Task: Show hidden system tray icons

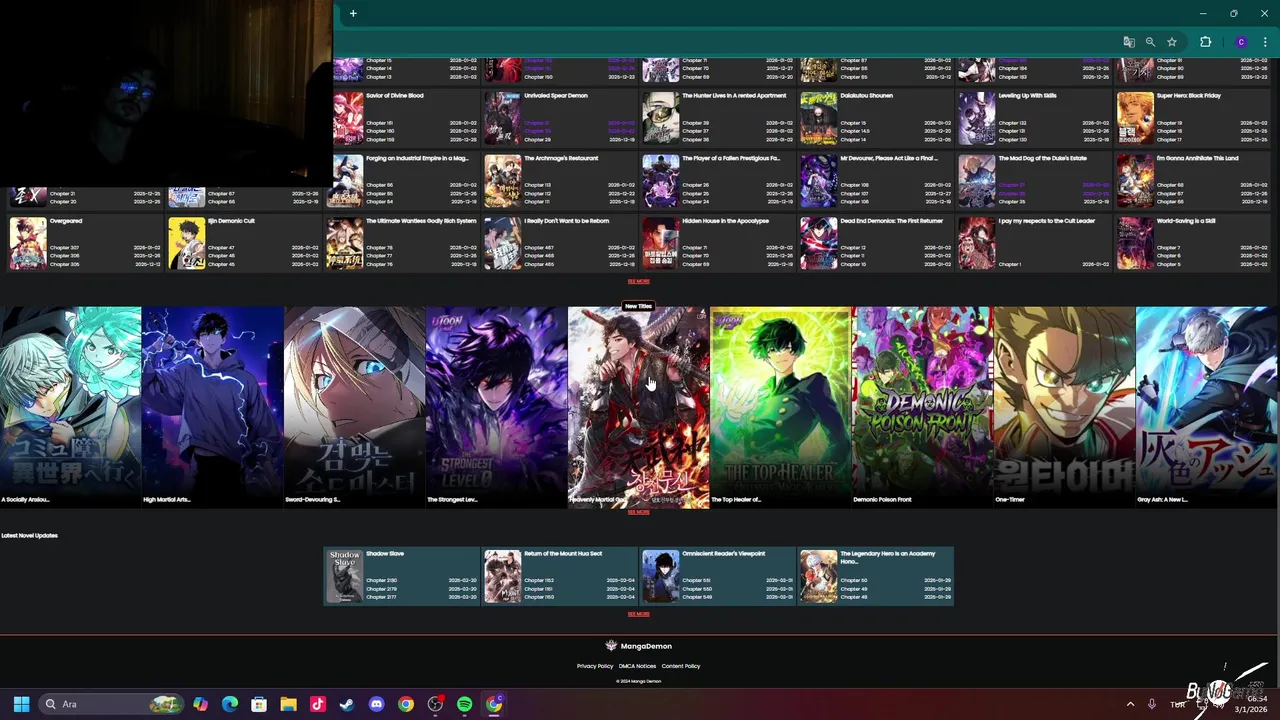Action: [1130, 704]
